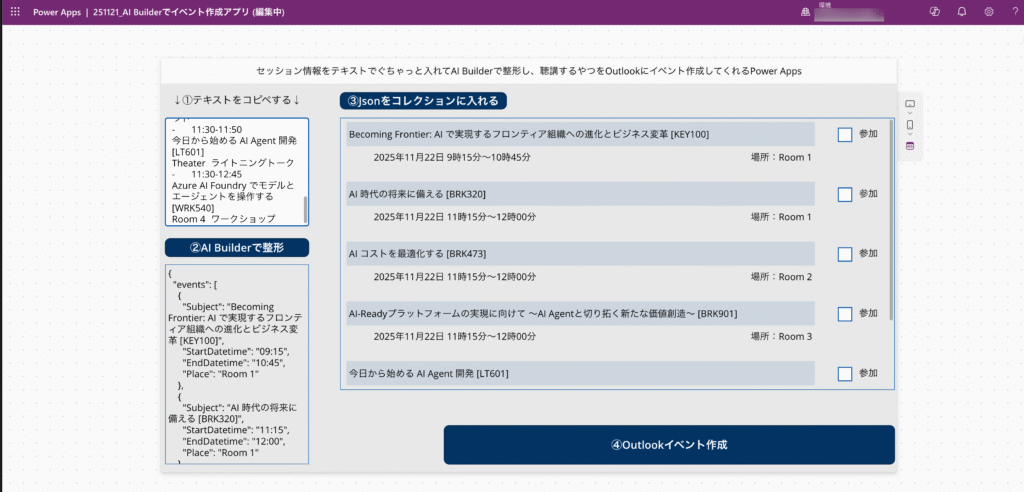The width and height of the screenshot is (1024, 492).
Task: Click the purple calendar icon in side toolbar
Action: (909, 146)
